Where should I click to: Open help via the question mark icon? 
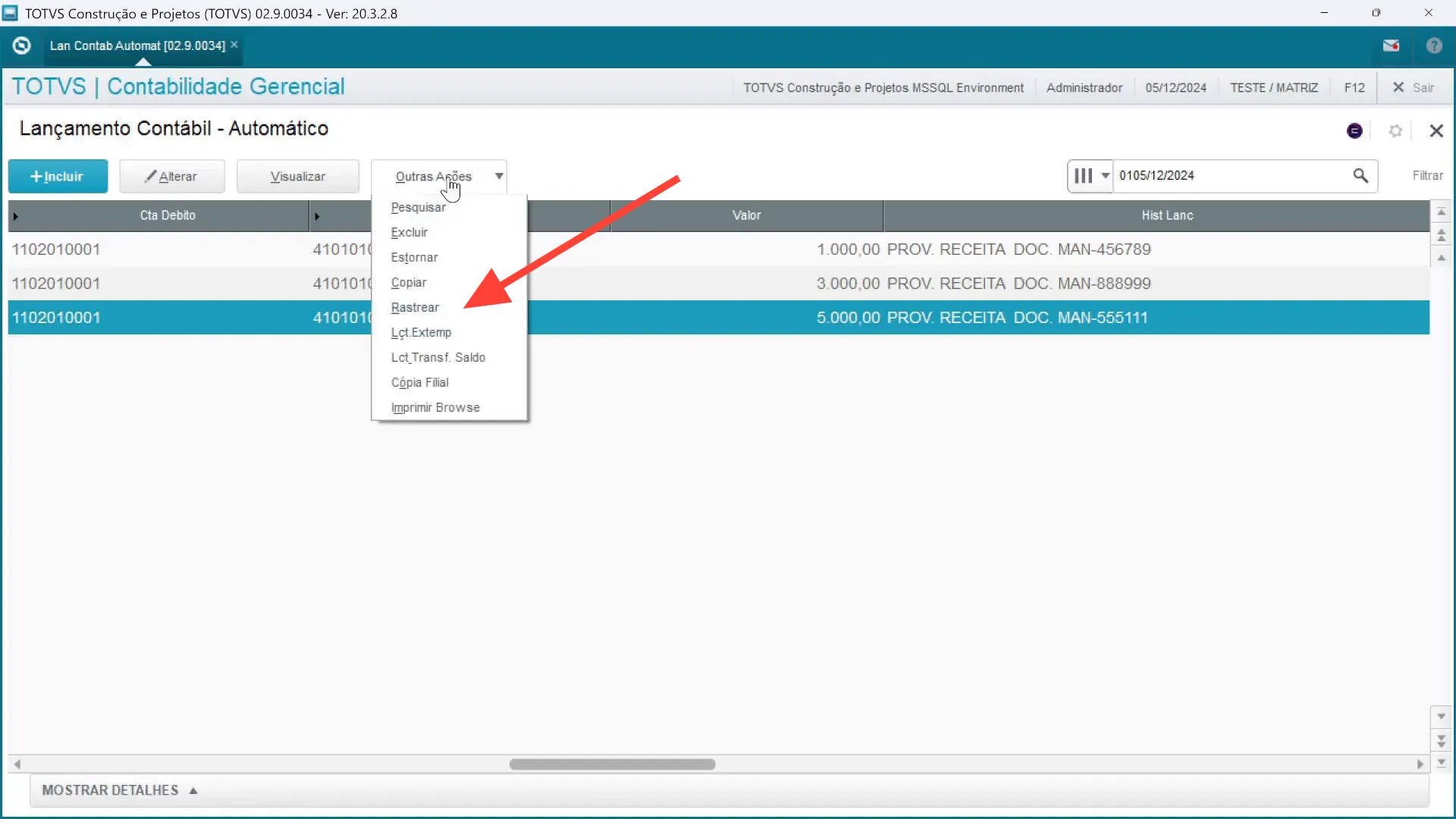(x=1434, y=45)
